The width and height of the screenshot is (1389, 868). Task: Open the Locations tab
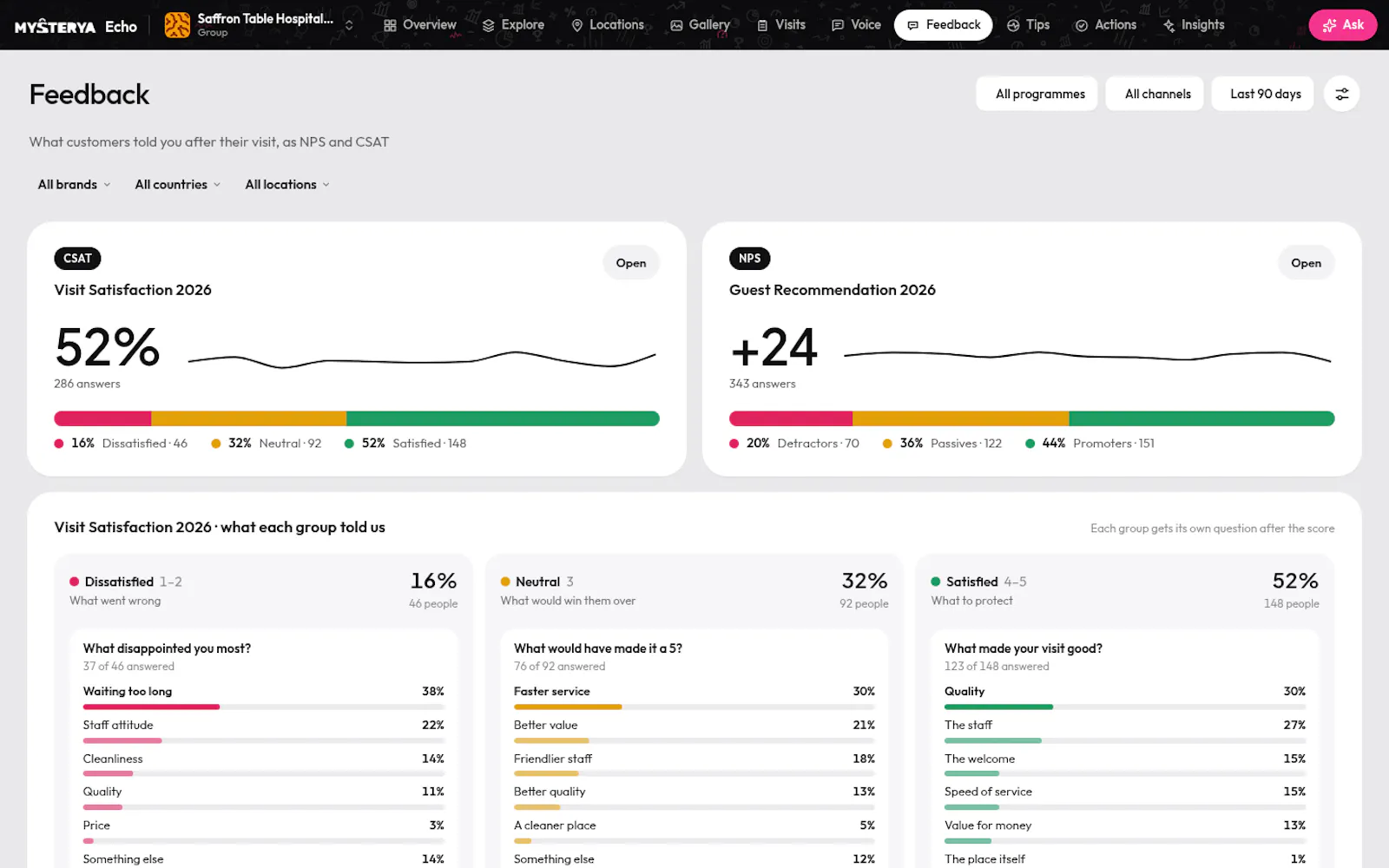click(607, 25)
